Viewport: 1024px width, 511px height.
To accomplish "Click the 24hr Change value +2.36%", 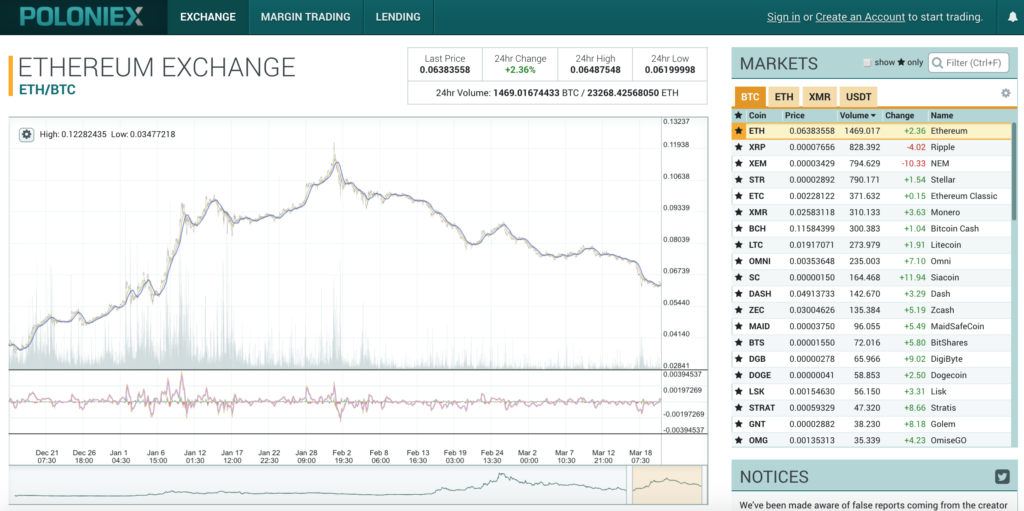I will point(520,70).
